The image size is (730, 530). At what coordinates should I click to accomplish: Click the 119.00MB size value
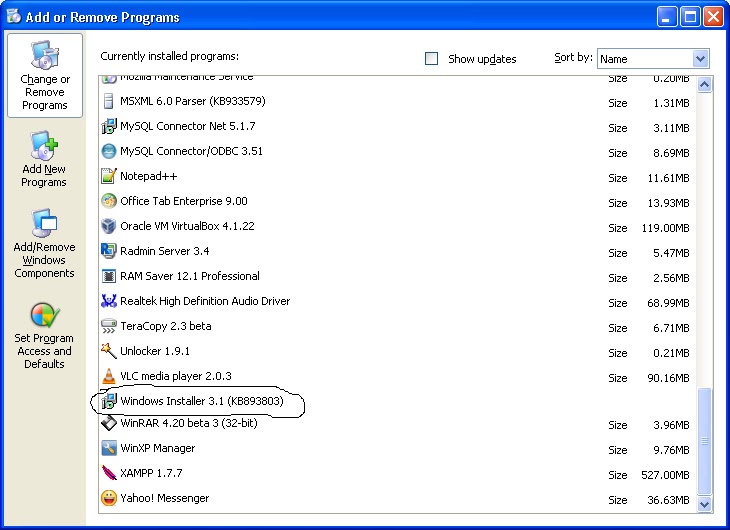tap(665, 228)
